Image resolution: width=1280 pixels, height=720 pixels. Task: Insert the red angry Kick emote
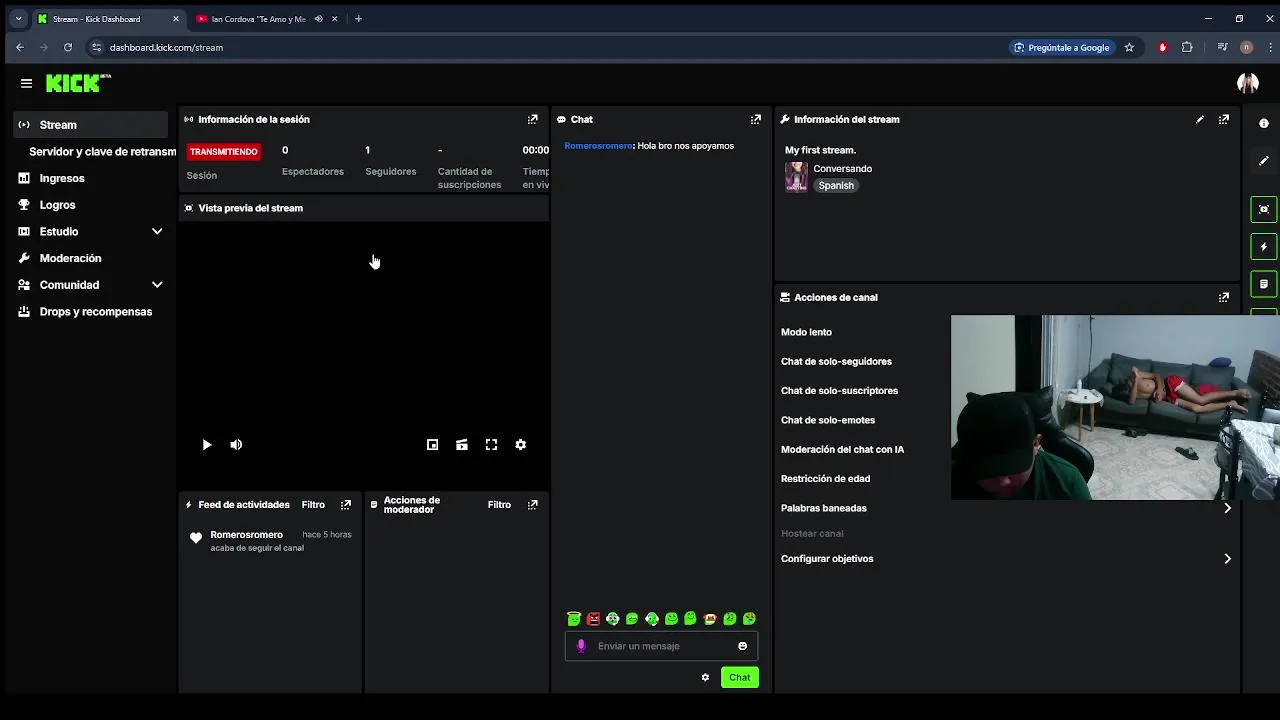[x=593, y=619]
